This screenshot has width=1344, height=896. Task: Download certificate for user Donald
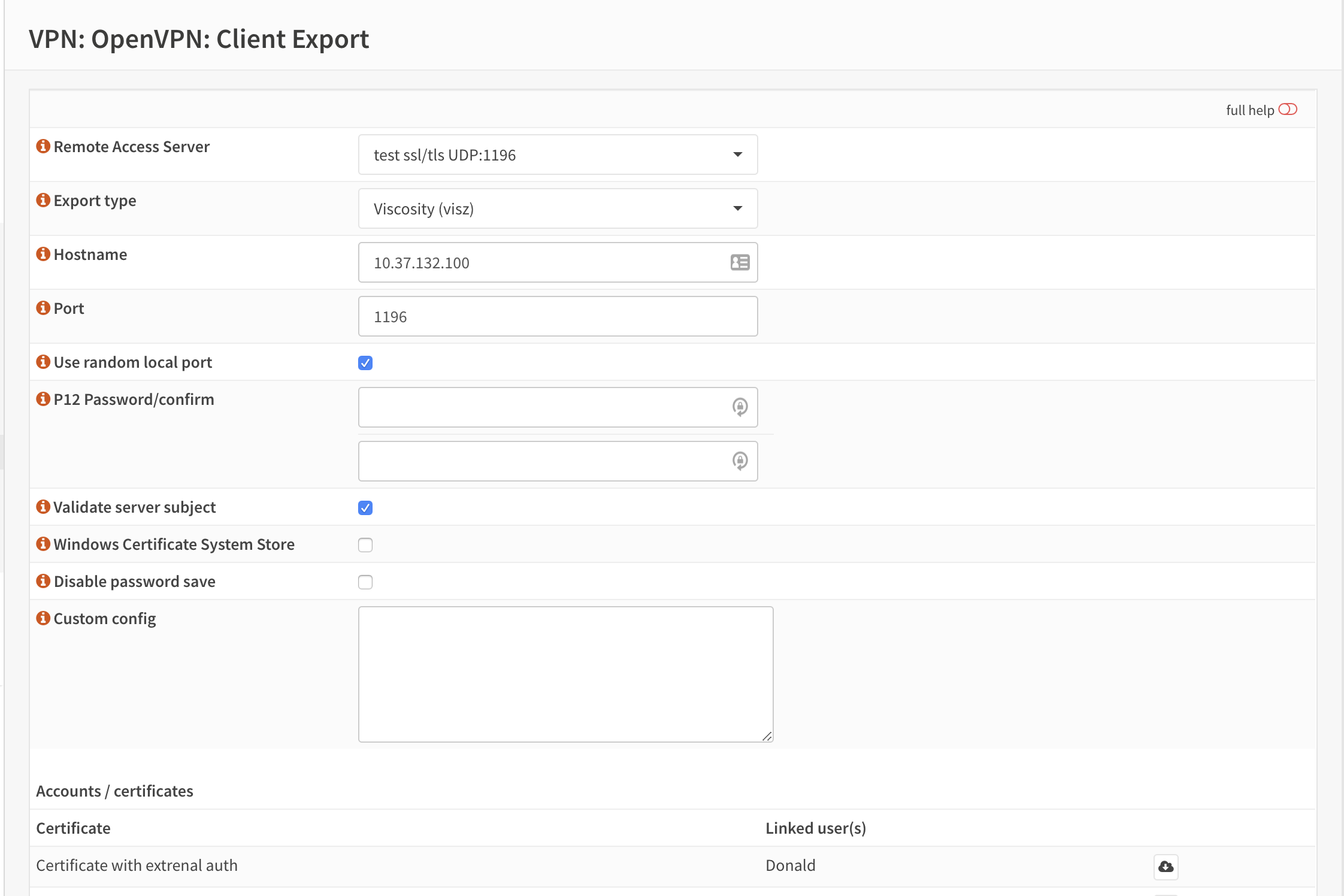[x=1166, y=867]
